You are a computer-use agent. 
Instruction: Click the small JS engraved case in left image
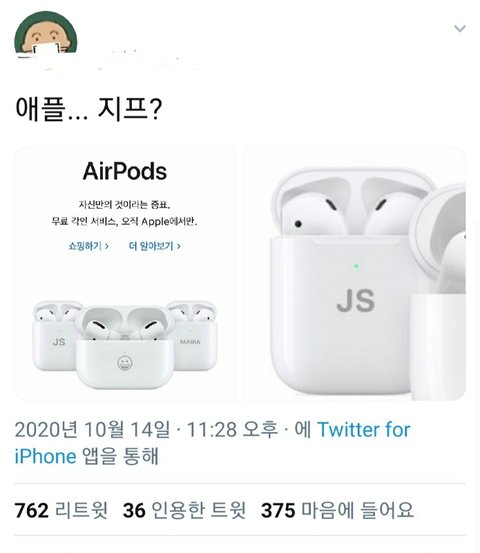click(x=56, y=335)
